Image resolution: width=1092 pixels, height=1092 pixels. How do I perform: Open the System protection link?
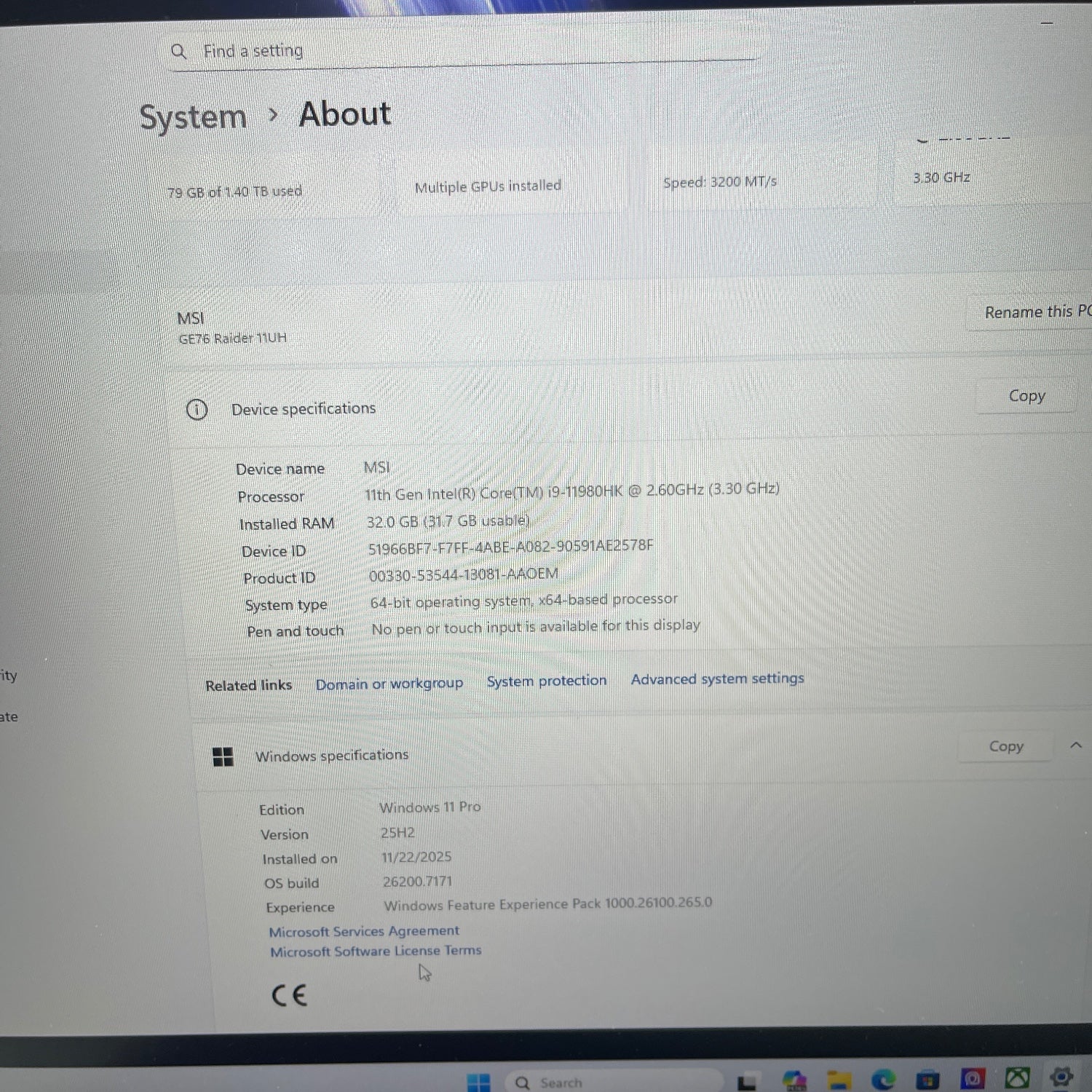[546, 681]
